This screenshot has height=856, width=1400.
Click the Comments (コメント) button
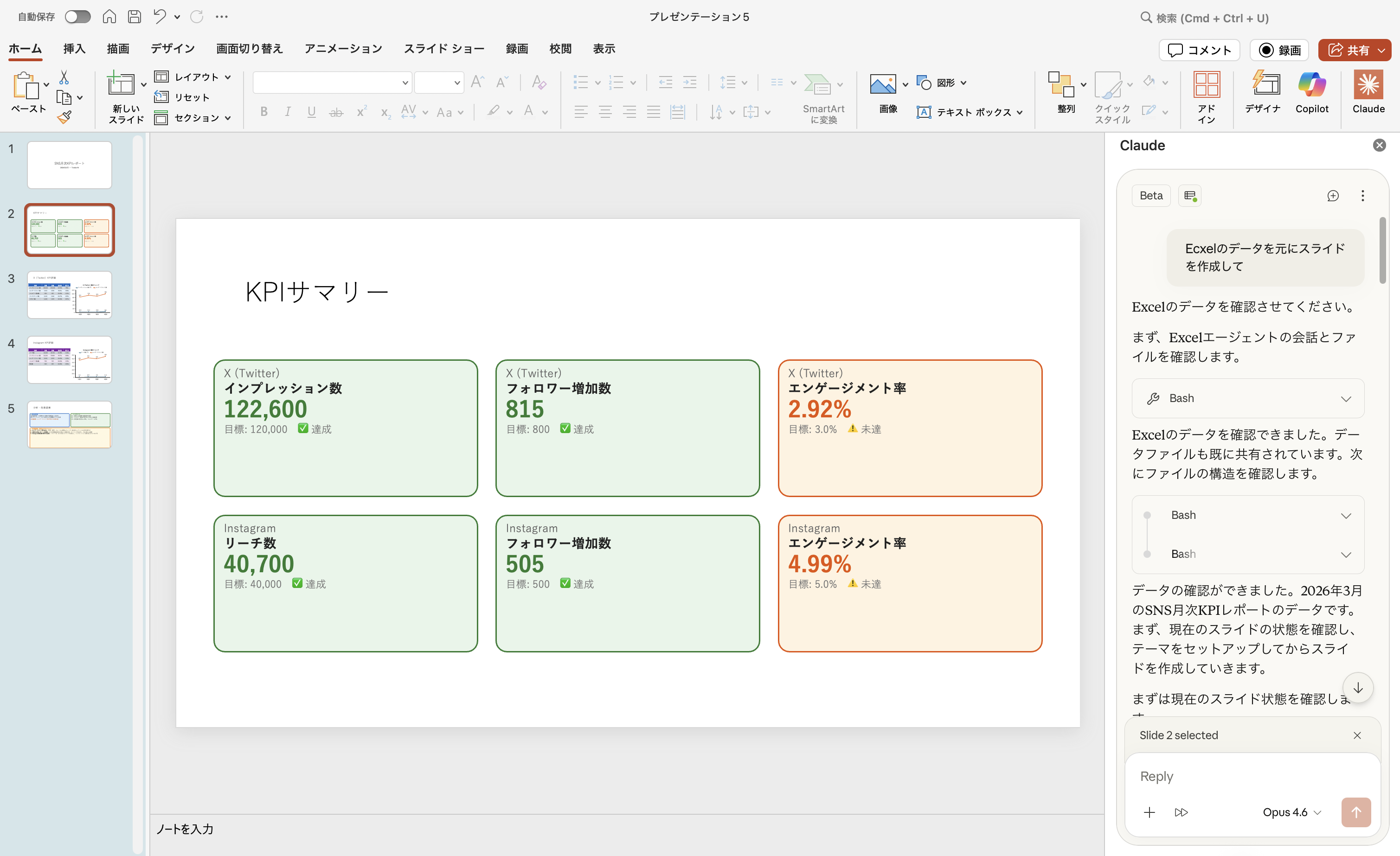coord(1200,50)
